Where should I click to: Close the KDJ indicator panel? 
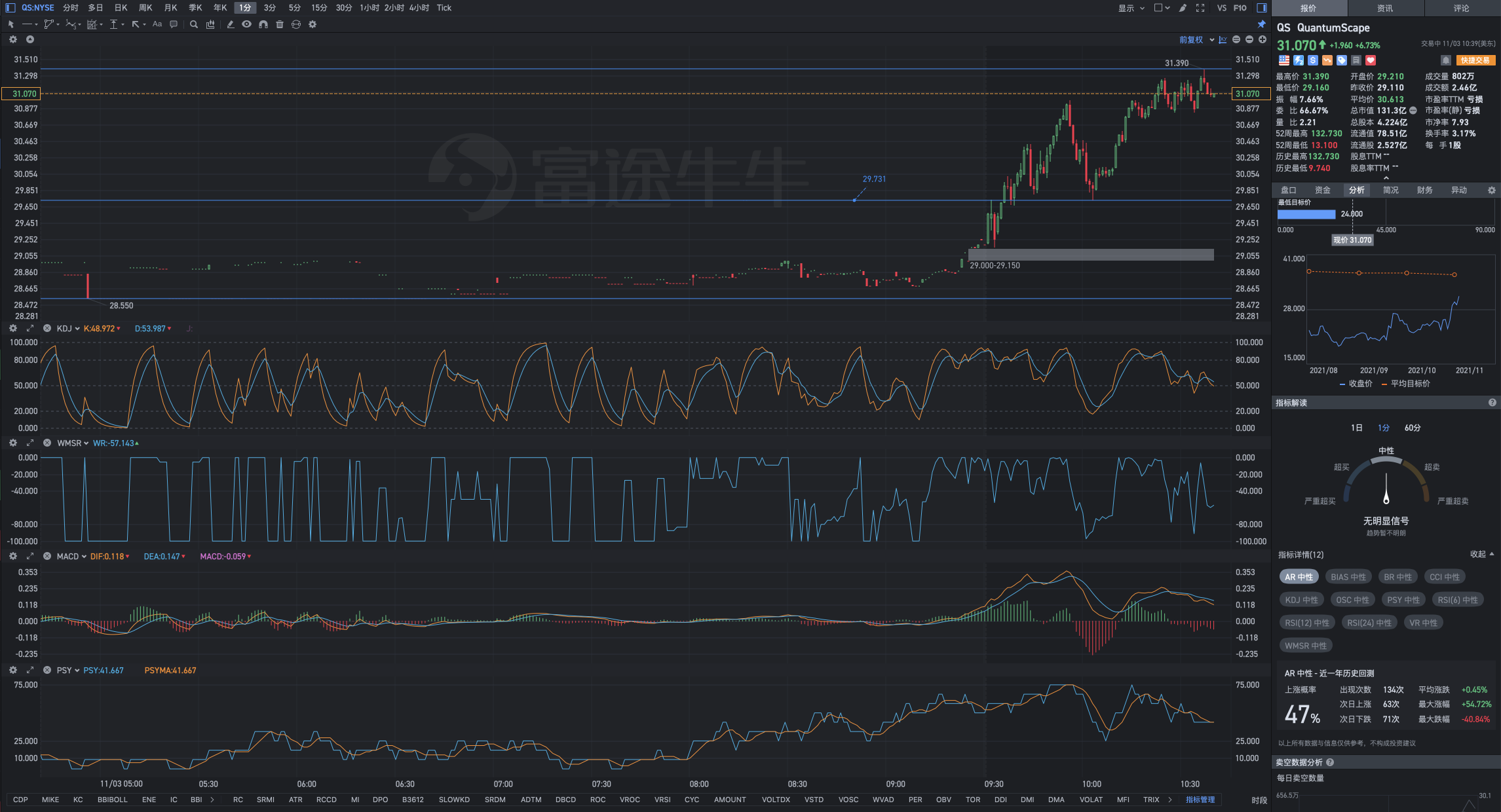click(47, 328)
